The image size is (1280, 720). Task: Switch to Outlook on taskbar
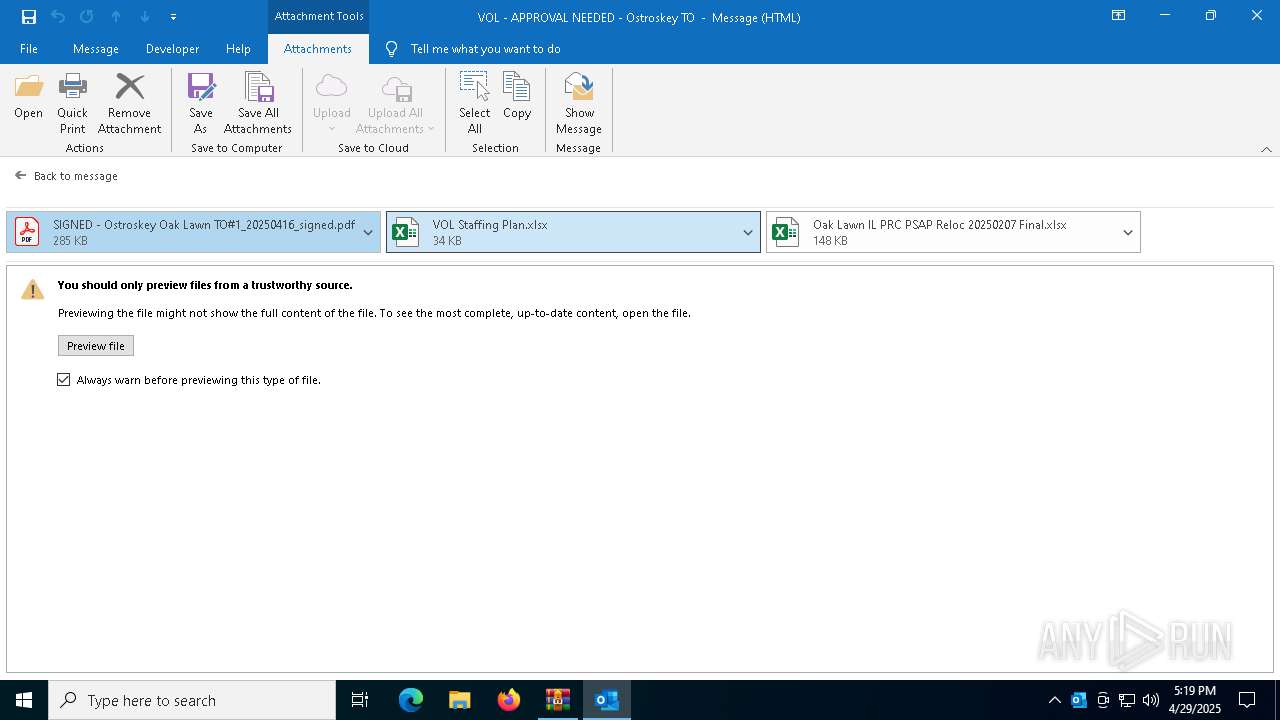click(607, 700)
